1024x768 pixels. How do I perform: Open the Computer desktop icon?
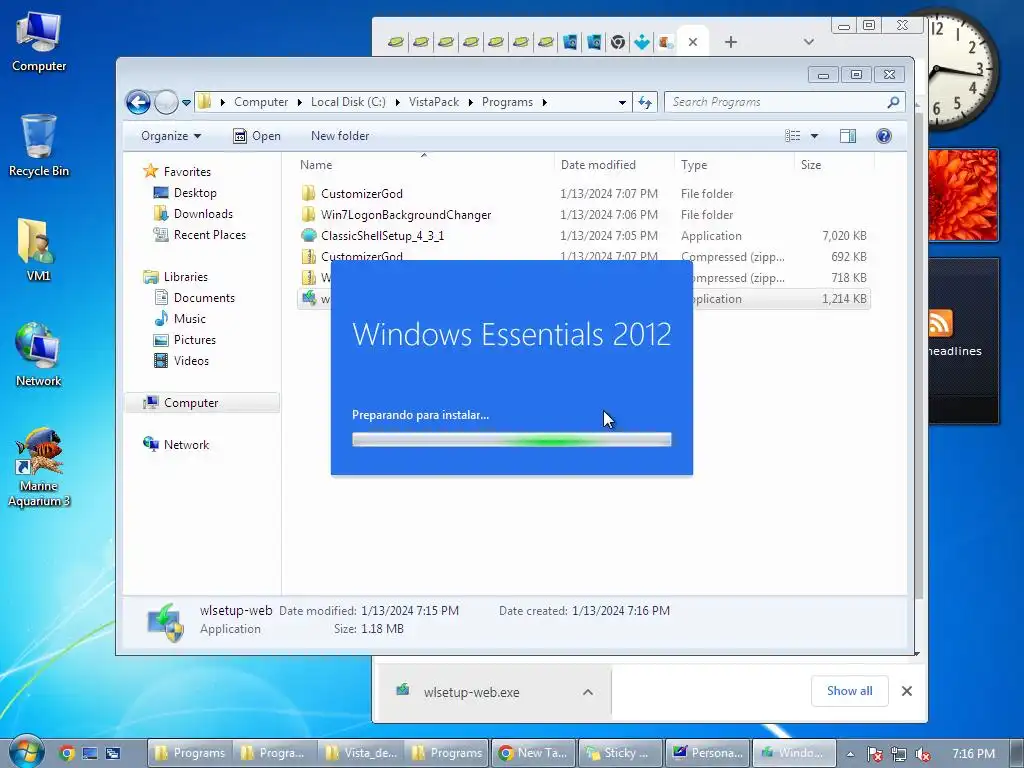point(39,42)
